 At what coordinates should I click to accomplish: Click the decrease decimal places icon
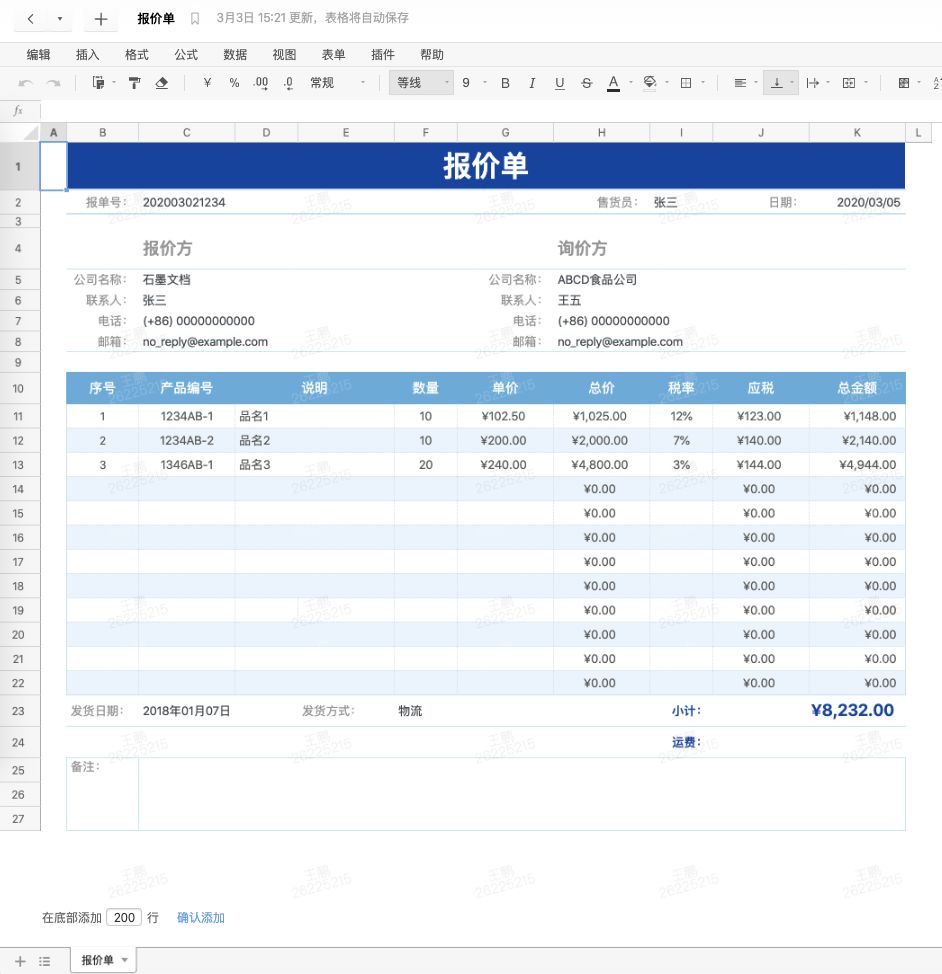coord(290,83)
